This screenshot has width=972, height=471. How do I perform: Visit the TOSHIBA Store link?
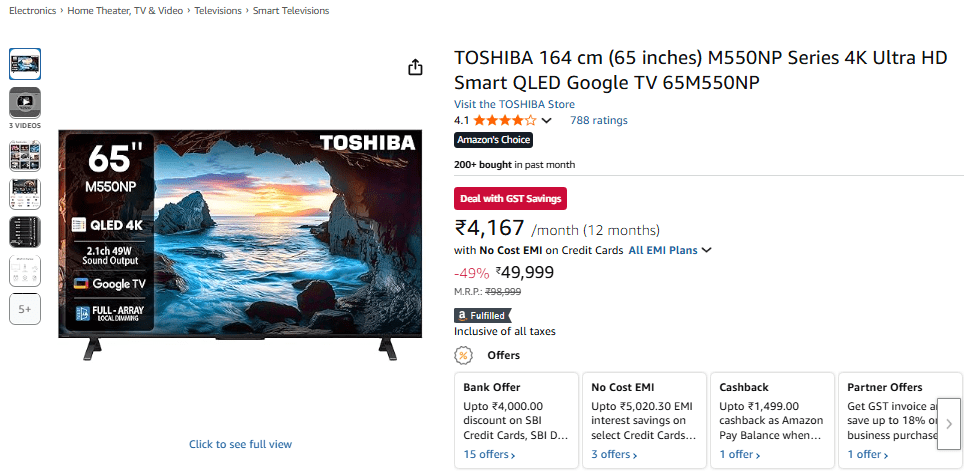(x=514, y=104)
